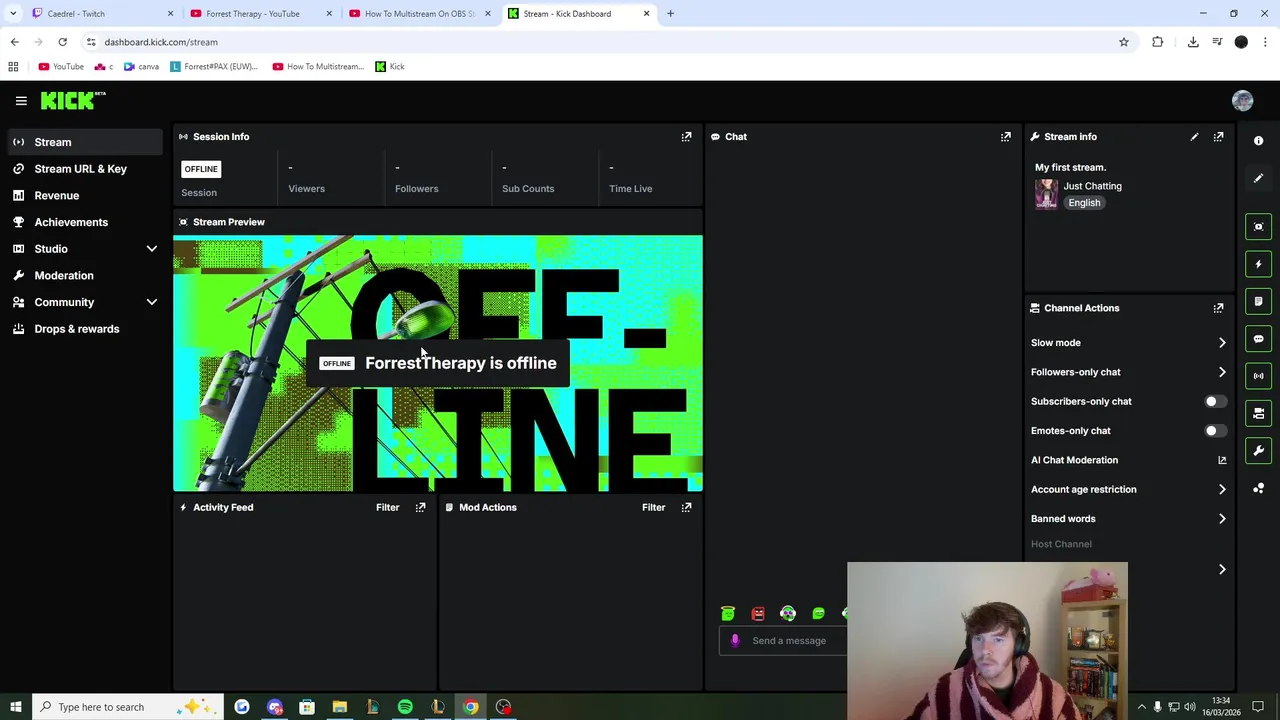The image size is (1280, 720).
Task: Toggle channel actions icon in right toolbar
Action: pos(1258,413)
